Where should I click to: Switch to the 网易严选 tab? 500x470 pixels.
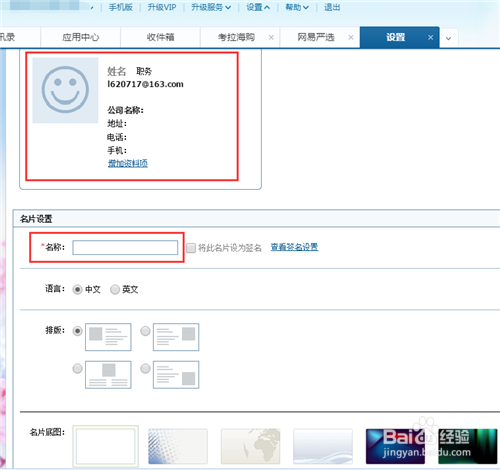(316, 37)
